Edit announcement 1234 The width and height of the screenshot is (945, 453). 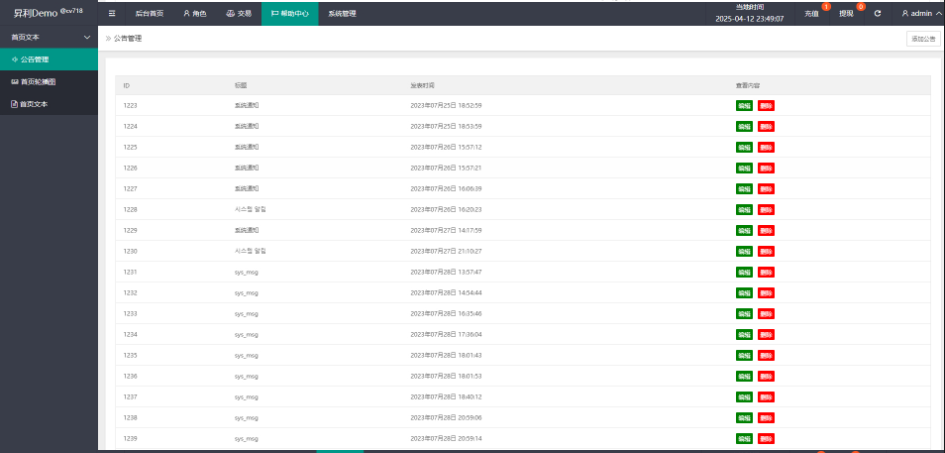coord(744,334)
